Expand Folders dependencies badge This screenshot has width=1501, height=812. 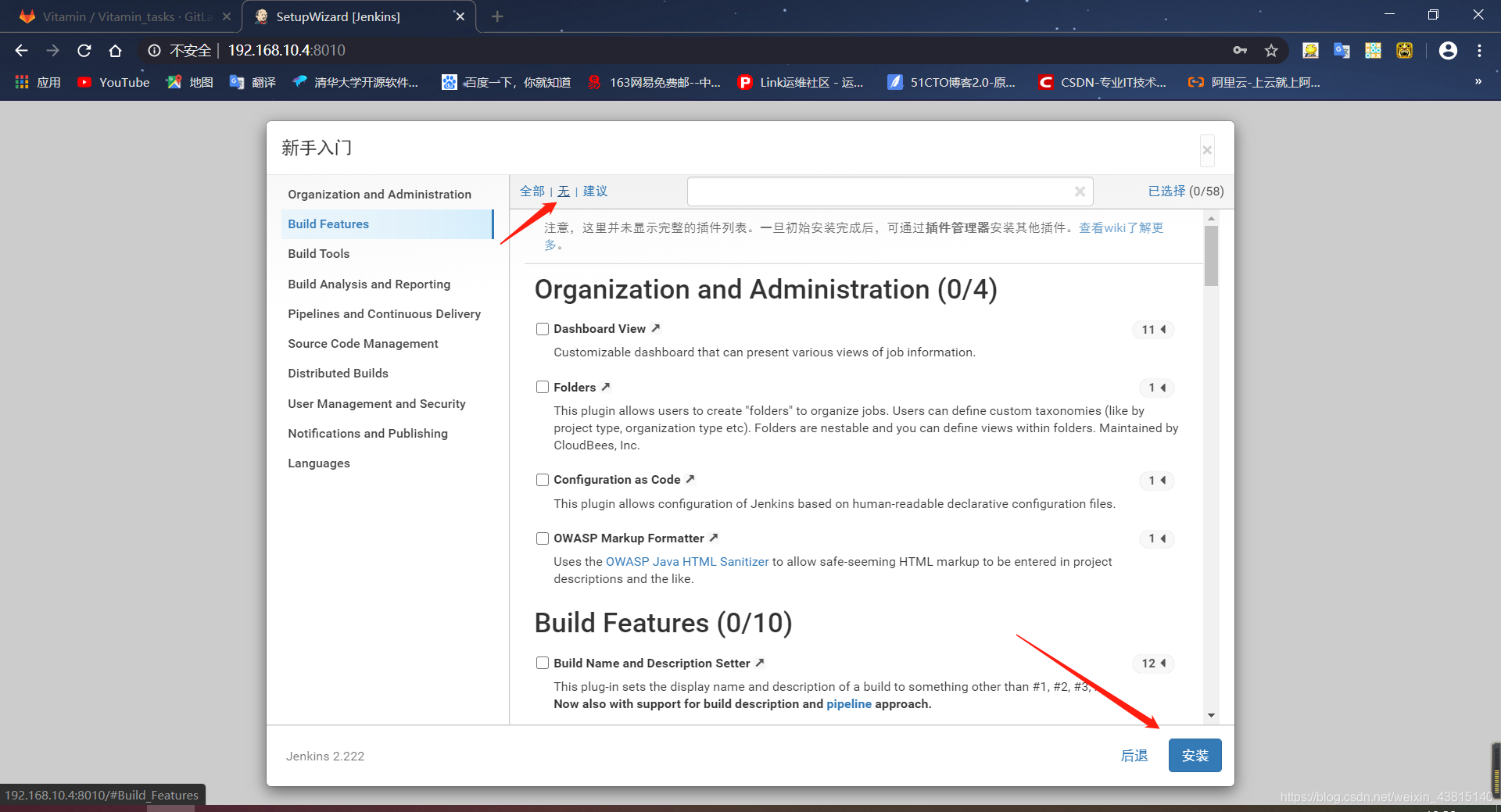pos(1157,388)
